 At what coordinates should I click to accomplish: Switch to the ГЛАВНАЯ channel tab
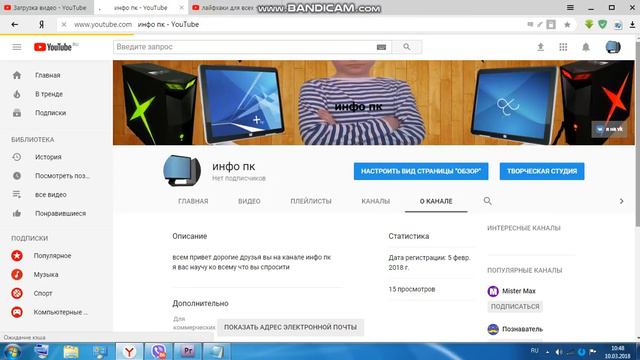tap(193, 201)
